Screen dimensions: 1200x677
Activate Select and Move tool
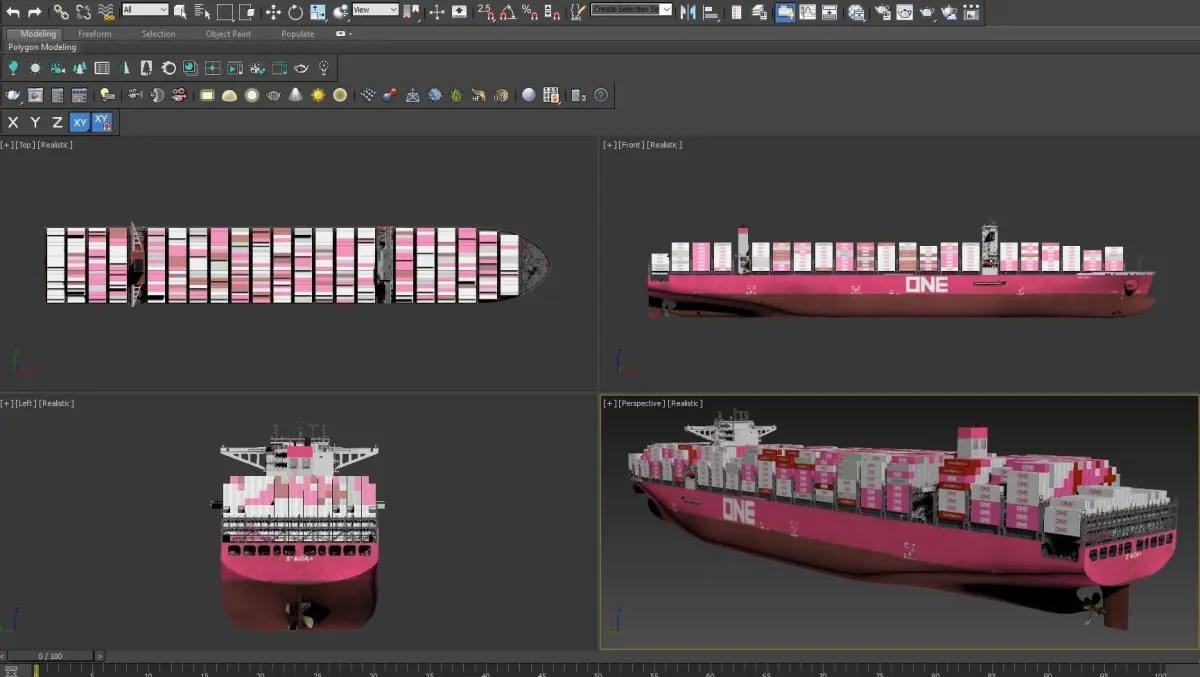273,12
